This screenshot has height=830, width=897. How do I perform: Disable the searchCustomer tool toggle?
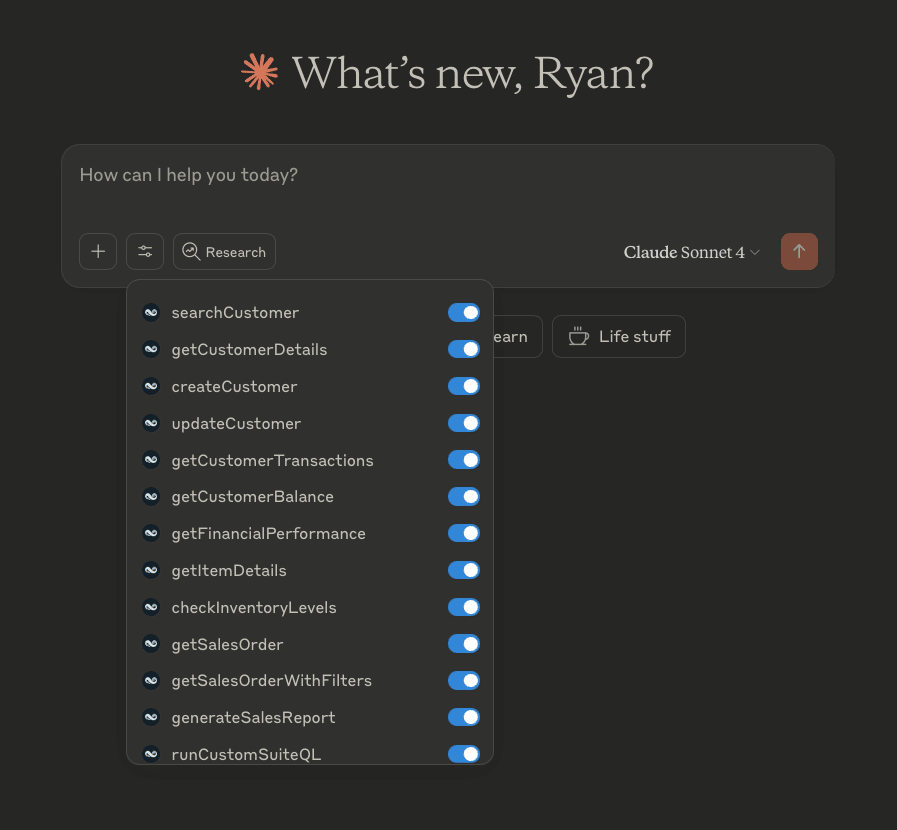(464, 313)
